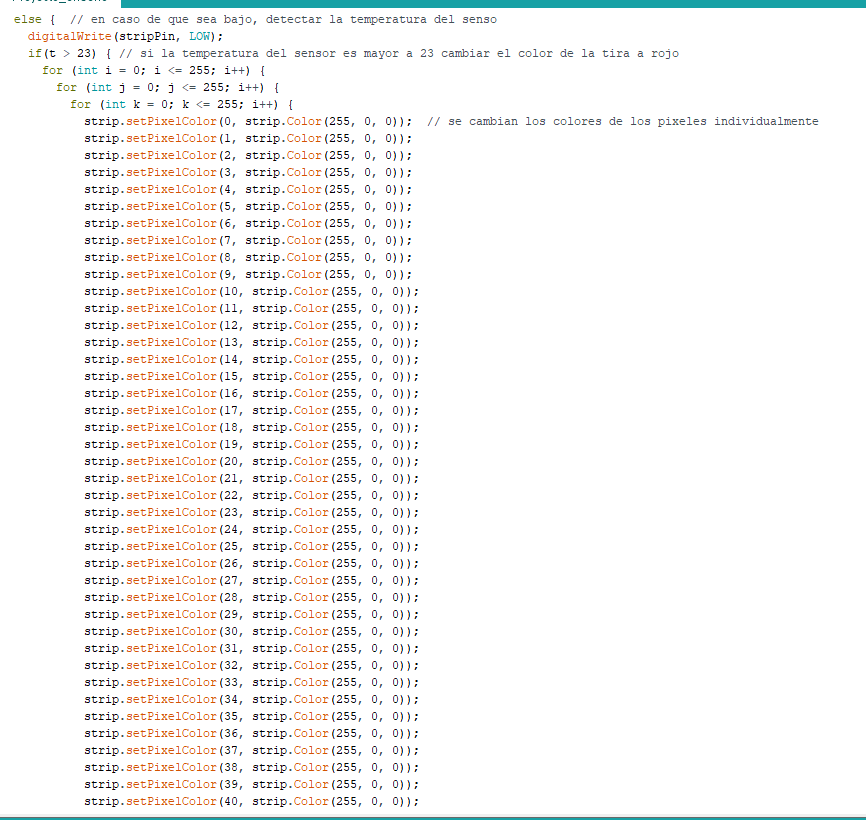This screenshot has height=820, width=866.
Task: Click the setPixelColor(35, line
Action: point(252,717)
